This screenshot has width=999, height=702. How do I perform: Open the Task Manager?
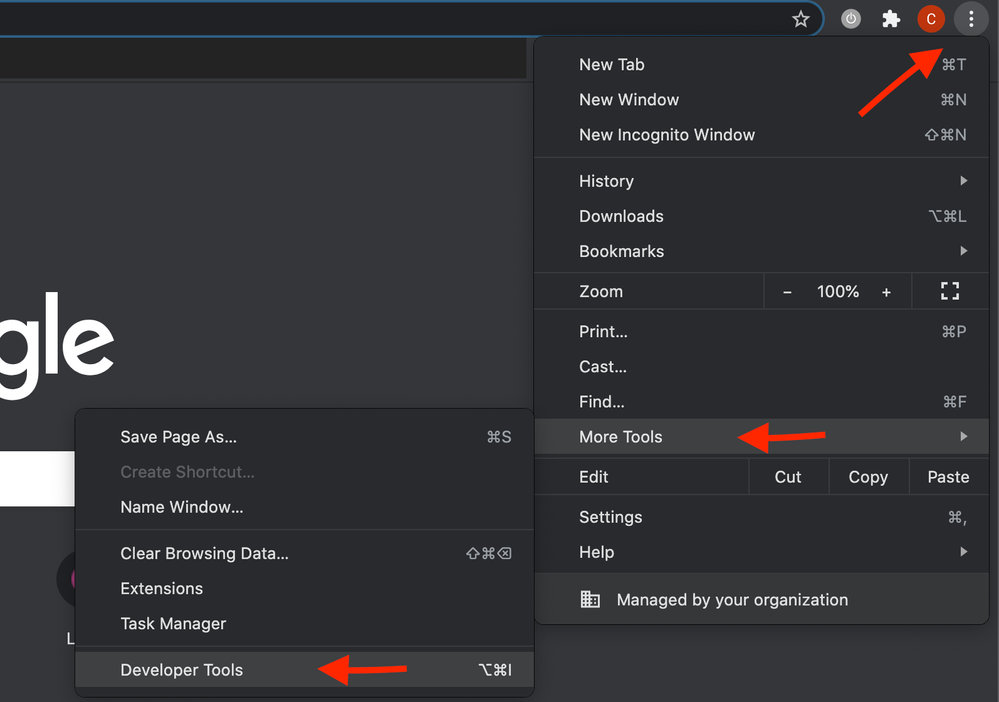(173, 623)
